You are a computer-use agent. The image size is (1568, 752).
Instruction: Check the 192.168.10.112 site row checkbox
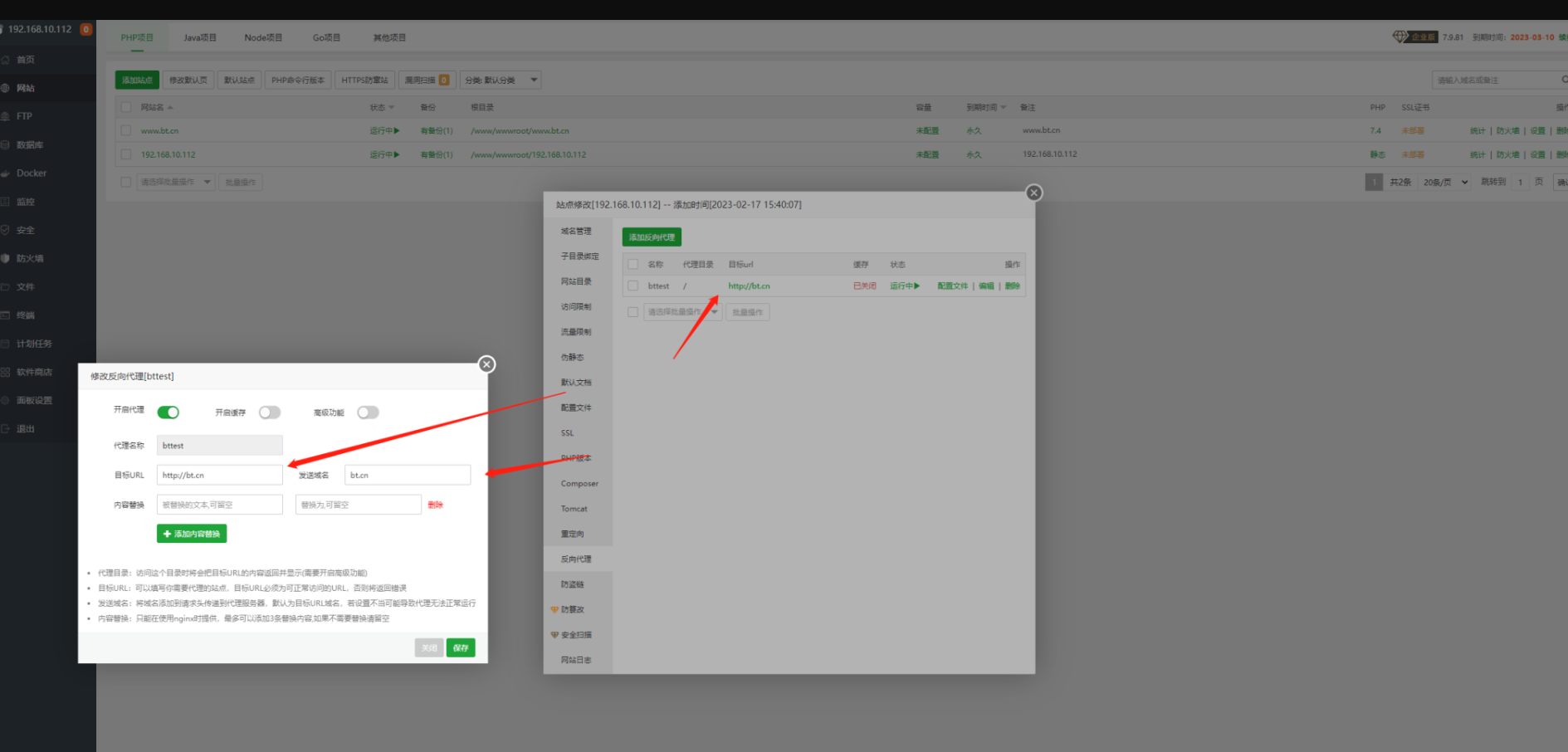click(x=126, y=154)
